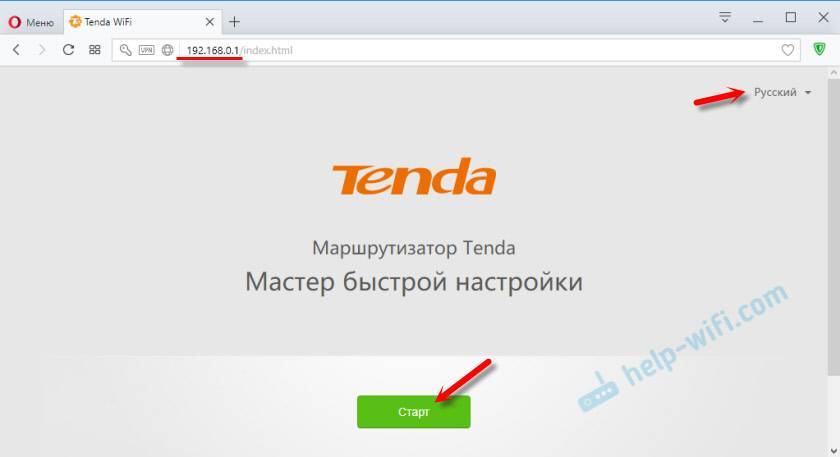The image size is (840, 457).
Task: Open the tab menu icon in title bar
Action: [x=724, y=18]
